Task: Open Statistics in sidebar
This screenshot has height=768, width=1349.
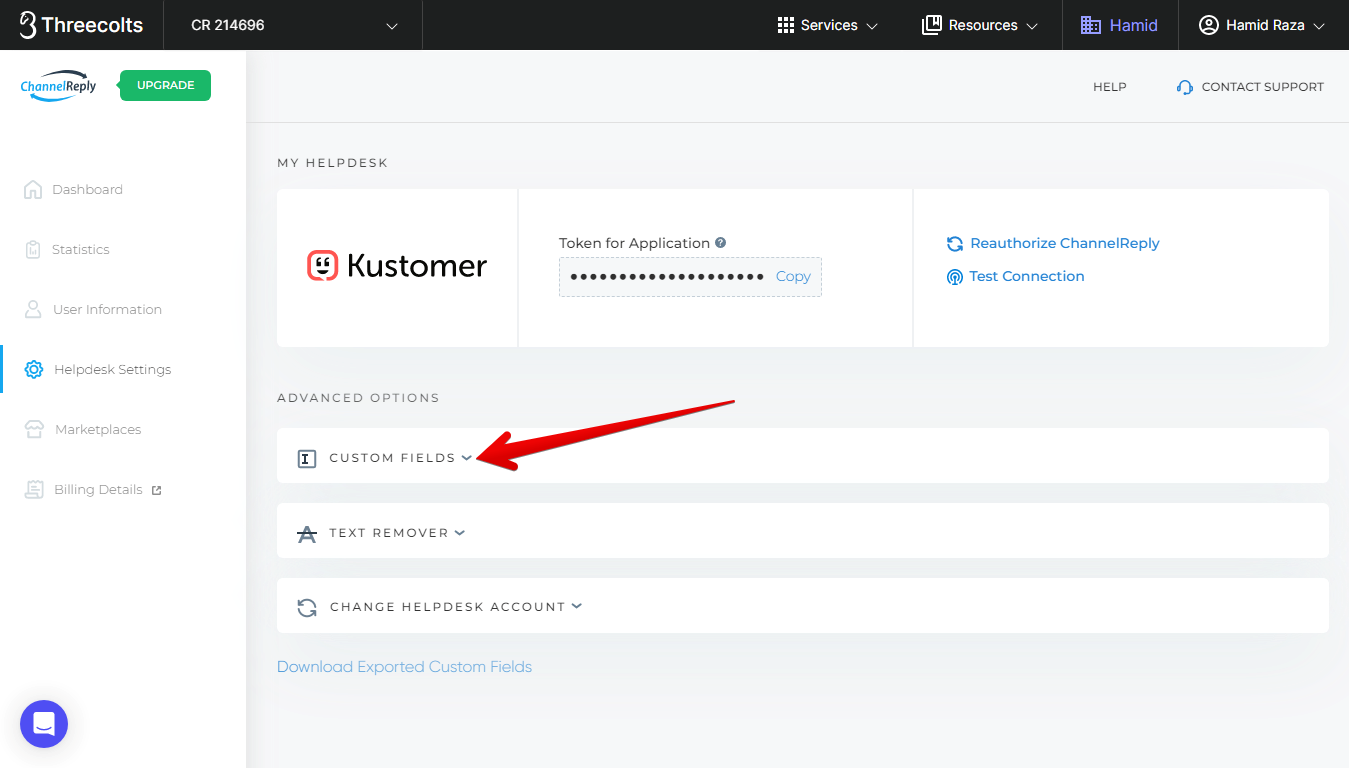Action: point(80,249)
